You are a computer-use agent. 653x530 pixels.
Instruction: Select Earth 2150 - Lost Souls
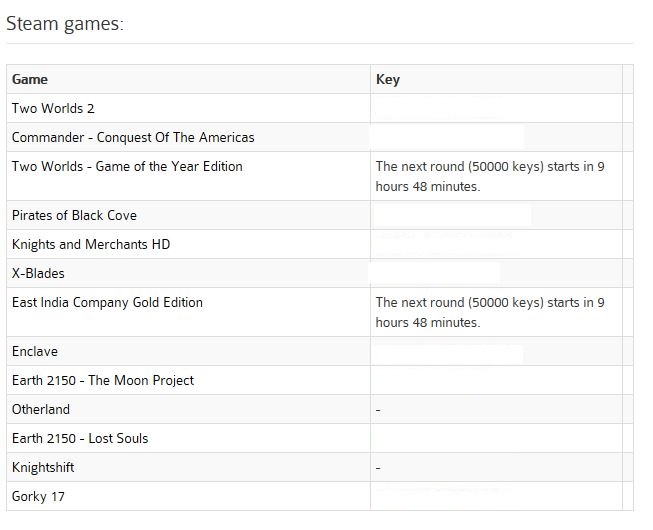pos(80,438)
